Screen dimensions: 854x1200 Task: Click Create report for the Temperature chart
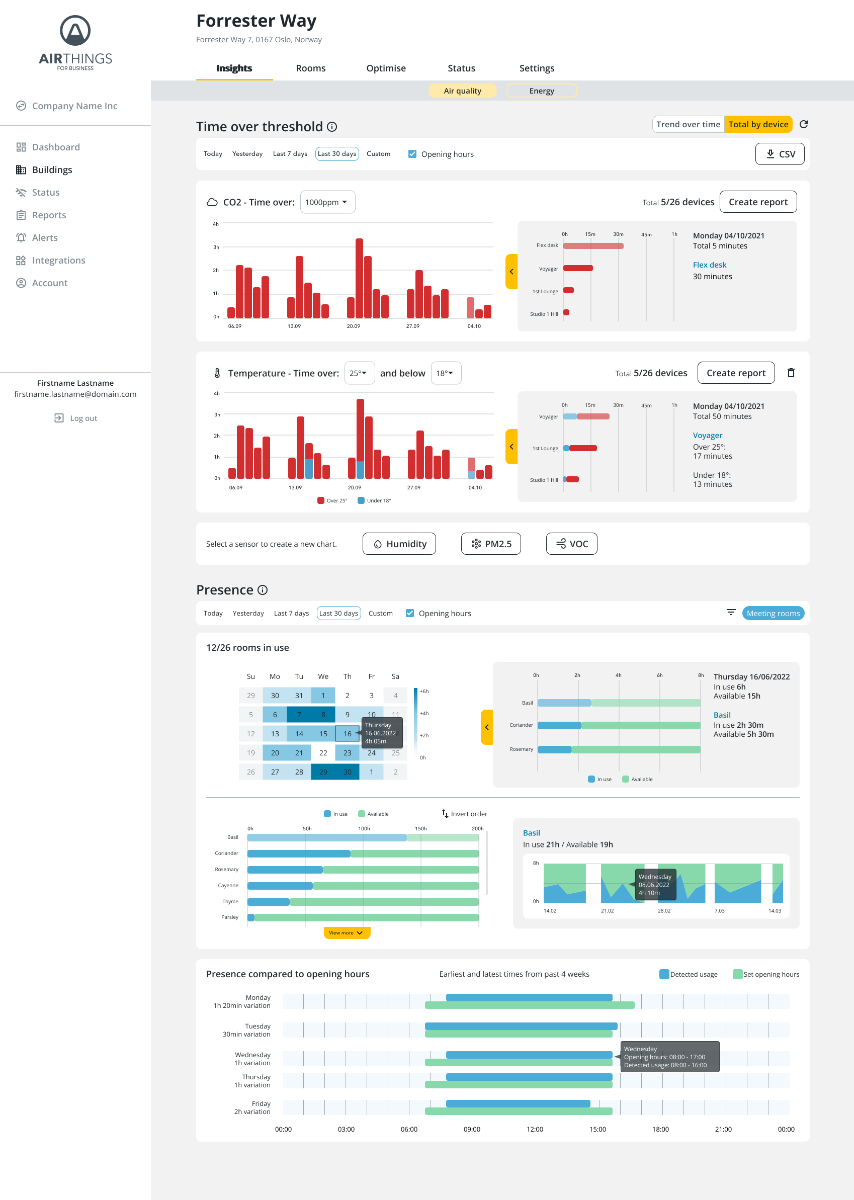pos(736,373)
